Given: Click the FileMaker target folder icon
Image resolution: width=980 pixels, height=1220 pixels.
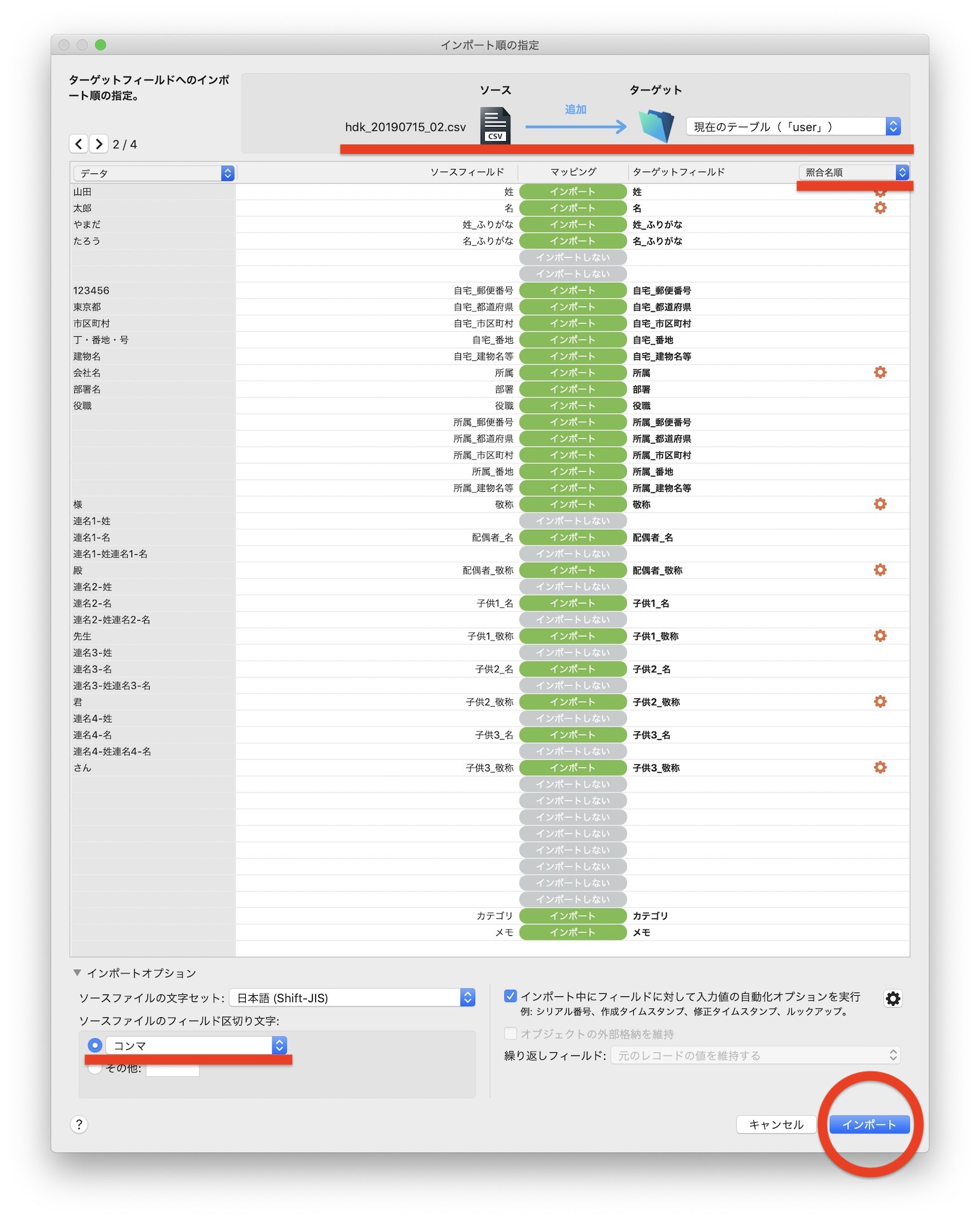Looking at the screenshot, I should click(x=655, y=125).
